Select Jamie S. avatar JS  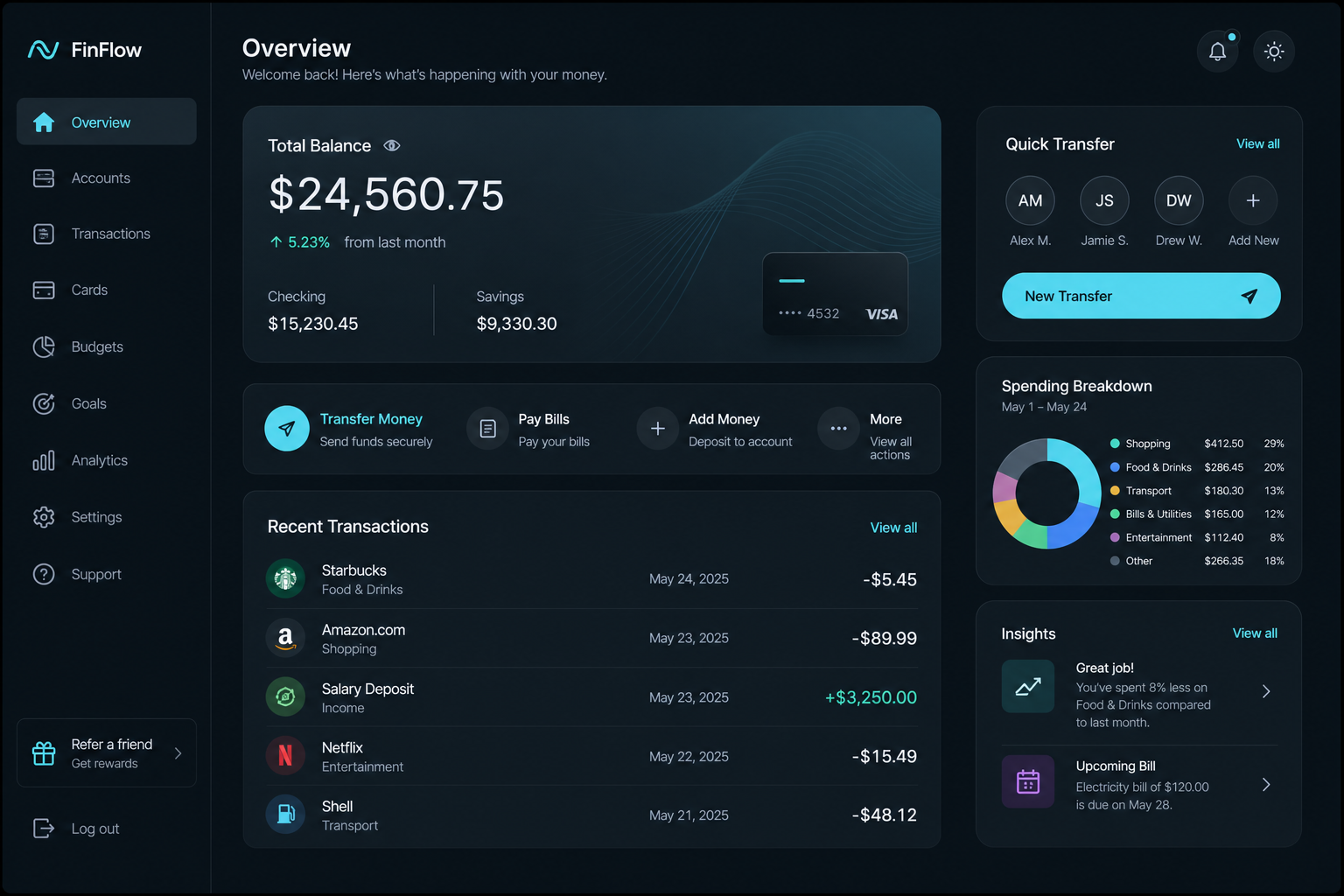[x=1104, y=200]
